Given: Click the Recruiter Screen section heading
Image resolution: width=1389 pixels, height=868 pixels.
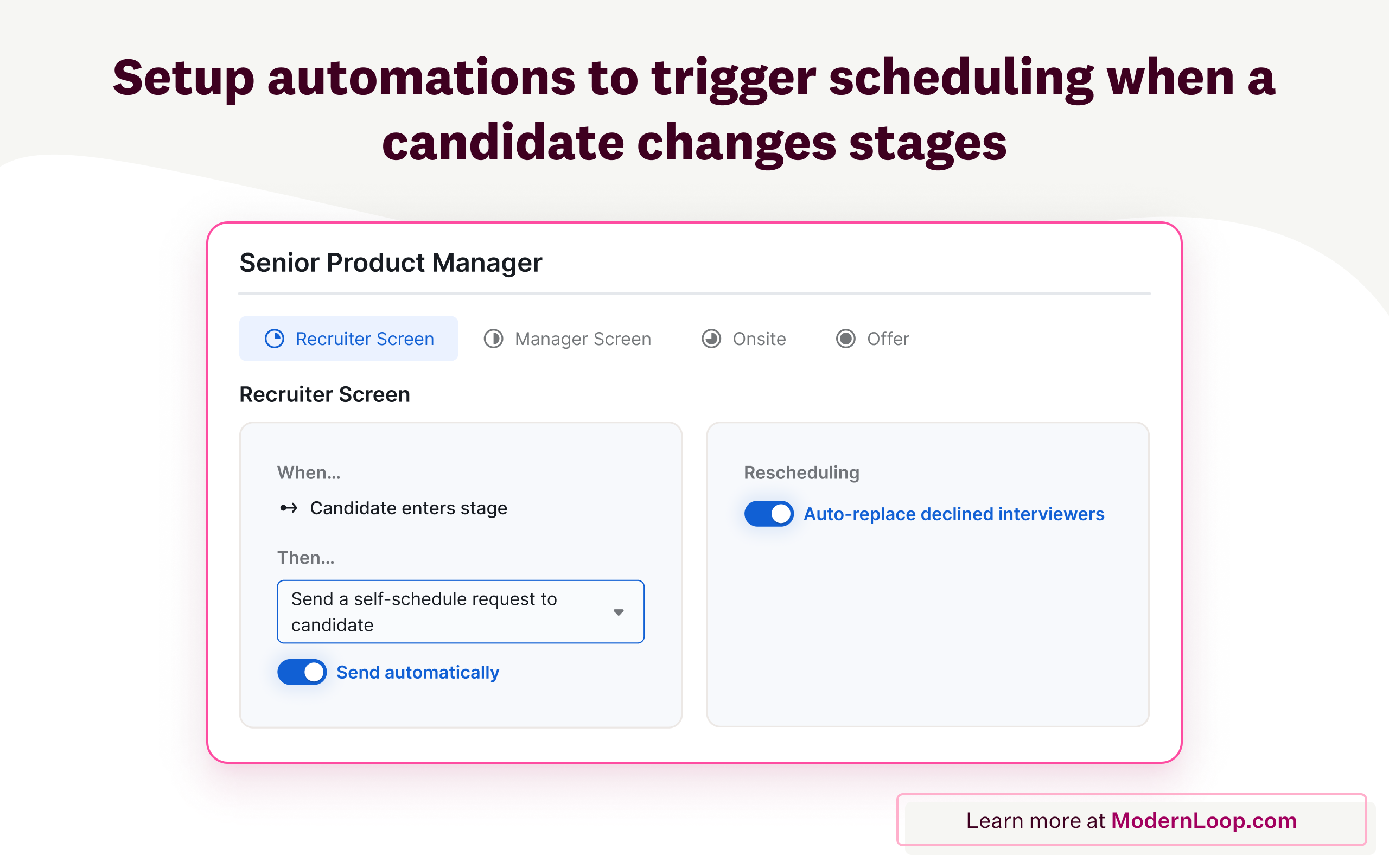Looking at the screenshot, I should (324, 395).
